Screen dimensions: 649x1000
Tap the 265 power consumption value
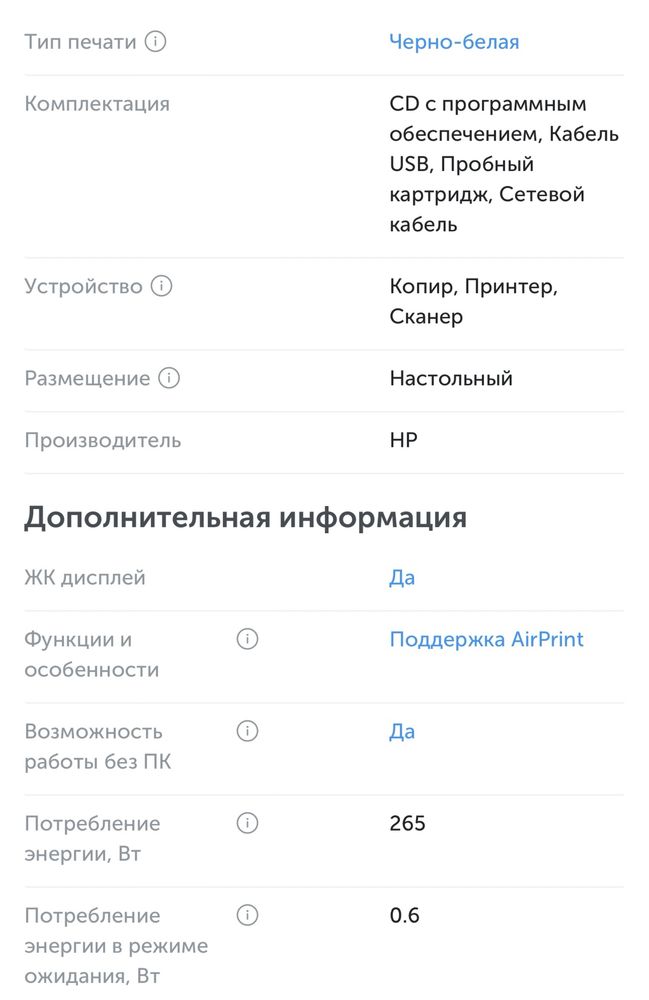click(407, 823)
